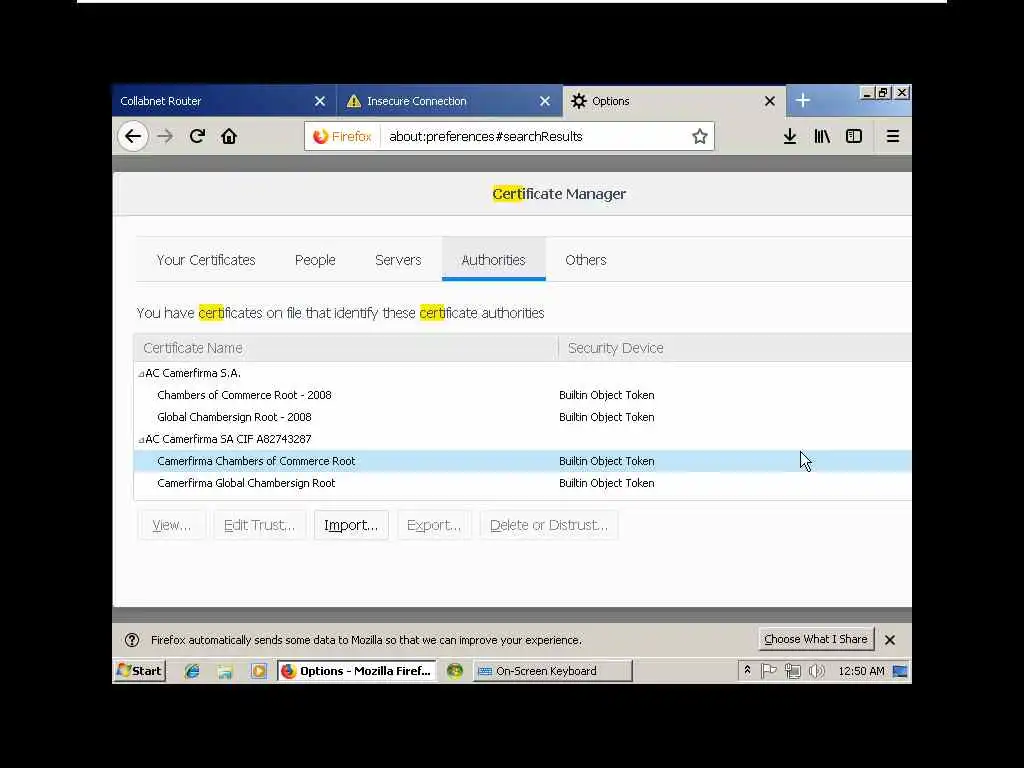Dismiss the data sharing notification bar

[x=889, y=640]
